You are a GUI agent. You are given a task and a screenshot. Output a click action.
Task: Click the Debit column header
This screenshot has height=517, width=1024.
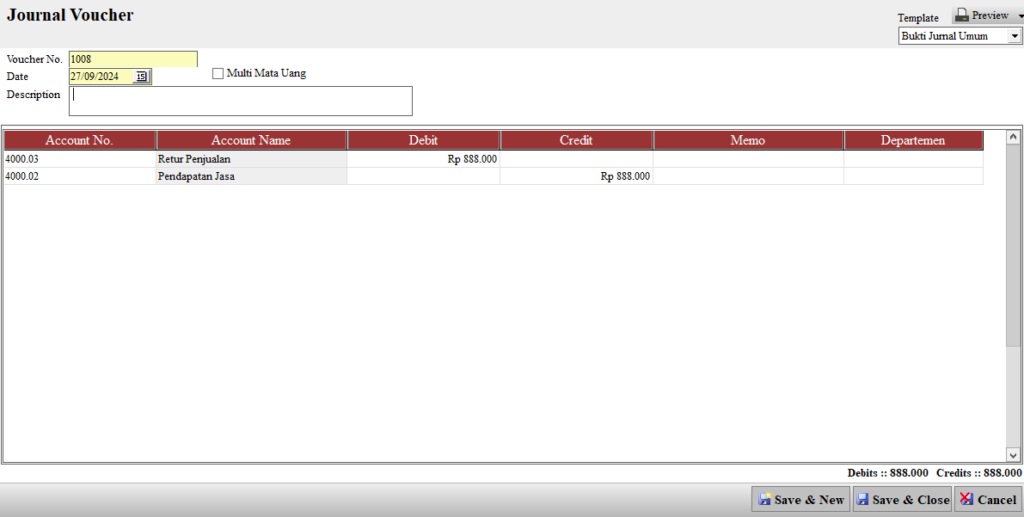(x=423, y=140)
